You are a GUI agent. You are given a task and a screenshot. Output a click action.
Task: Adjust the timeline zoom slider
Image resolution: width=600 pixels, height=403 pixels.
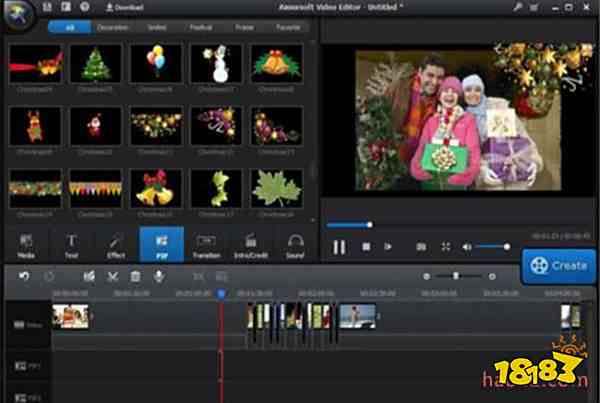pyautogui.click(x=456, y=276)
